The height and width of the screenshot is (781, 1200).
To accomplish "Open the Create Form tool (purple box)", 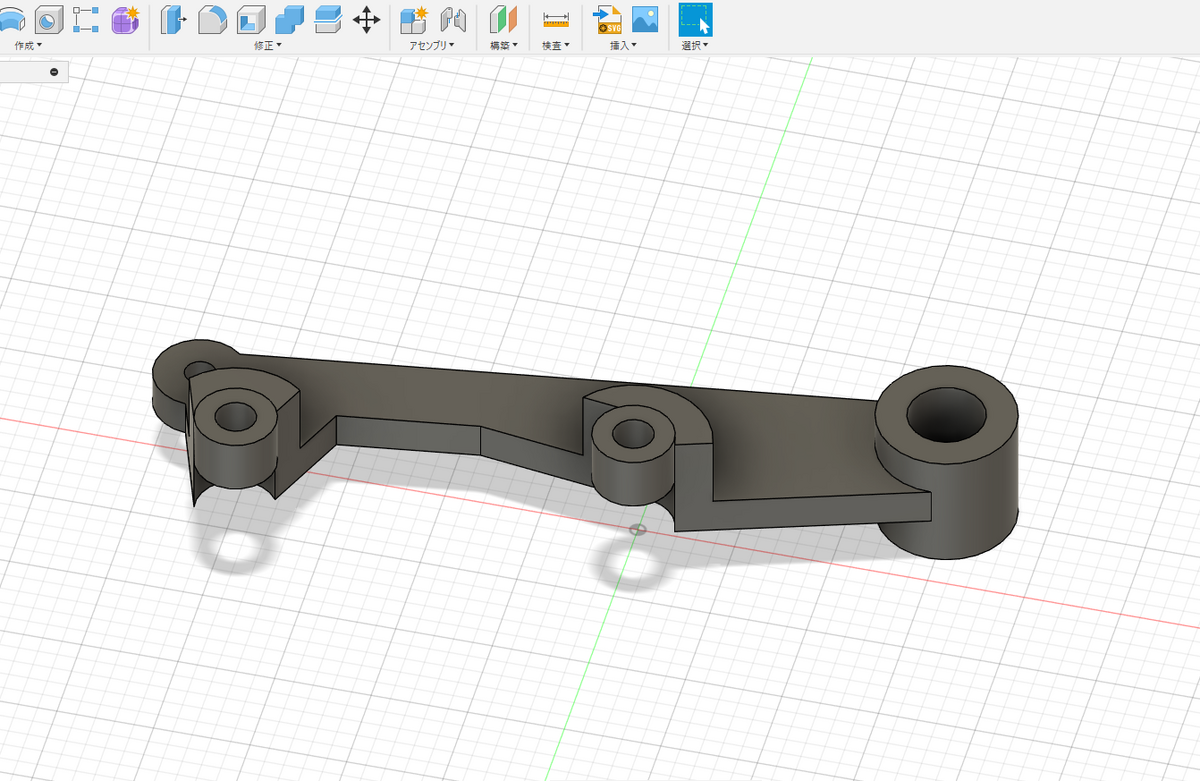I will coord(126,19).
